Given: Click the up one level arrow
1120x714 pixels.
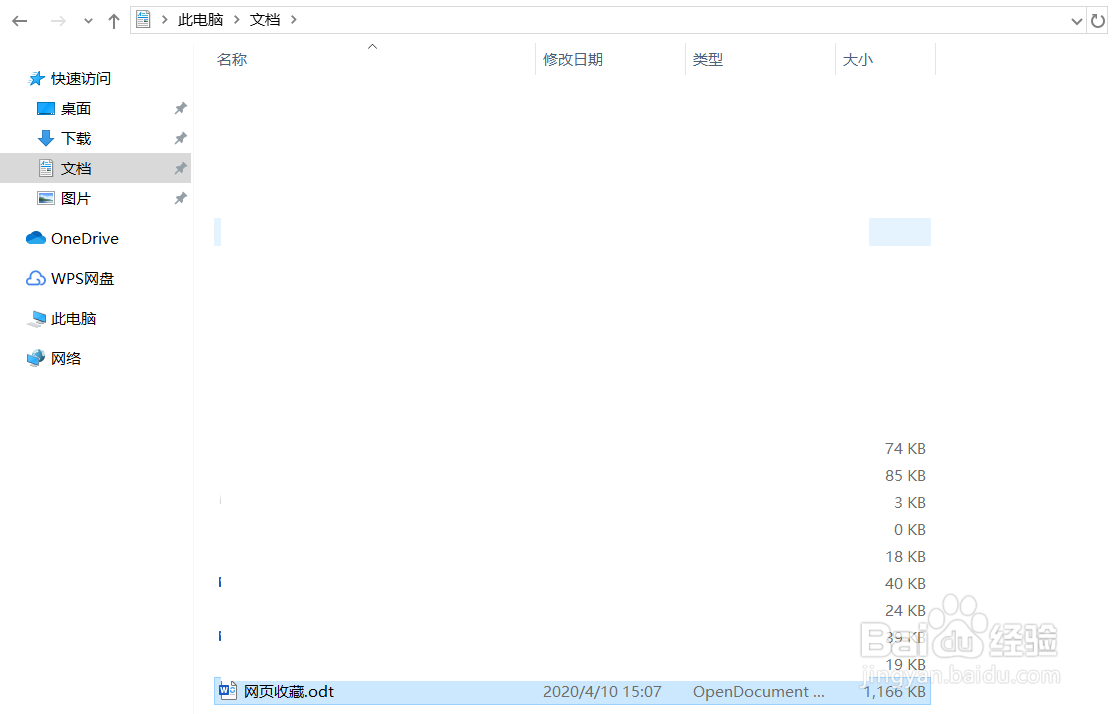Looking at the screenshot, I should click(x=113, y=20).
